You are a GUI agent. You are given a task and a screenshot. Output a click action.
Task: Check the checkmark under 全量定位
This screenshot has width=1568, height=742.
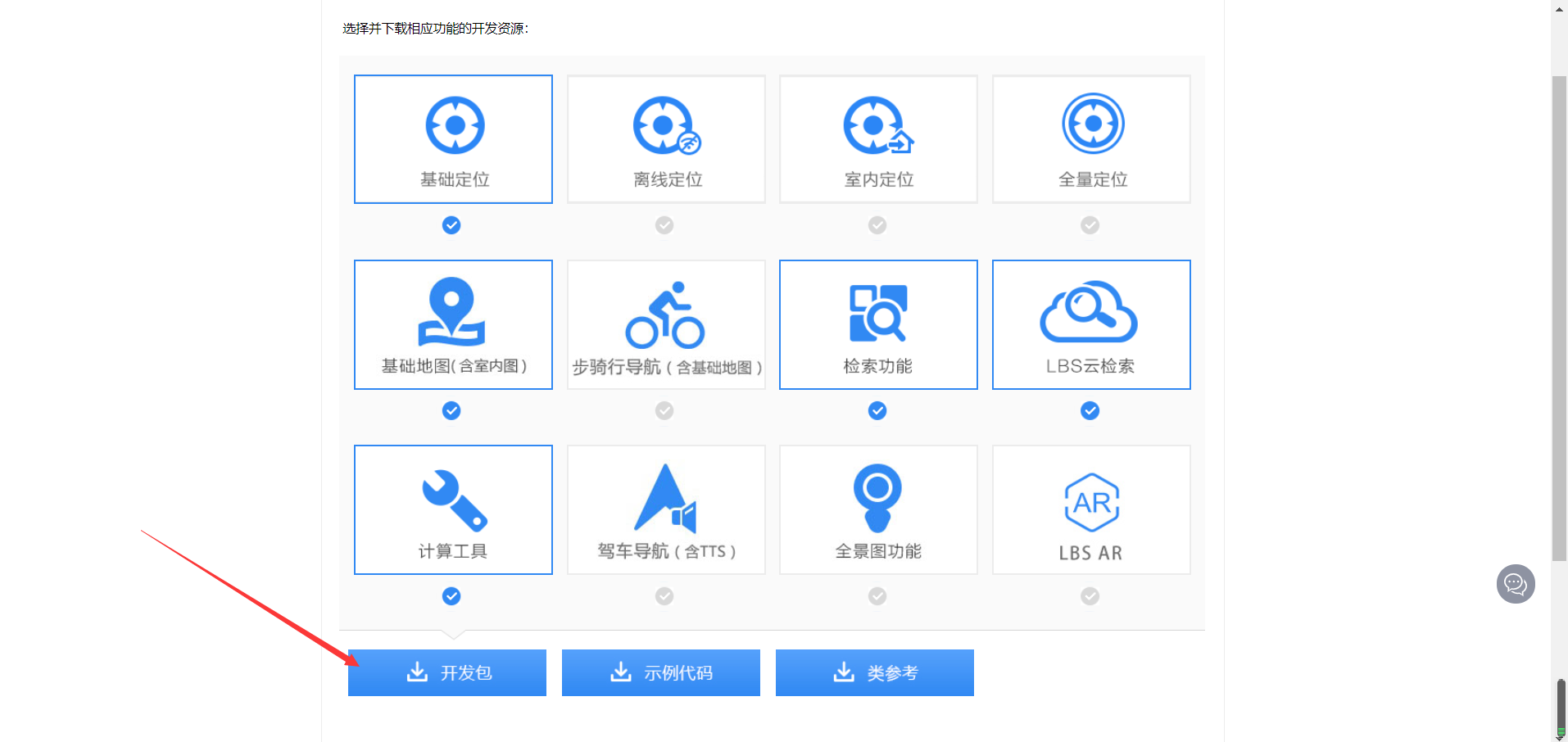click(1090, 225)
